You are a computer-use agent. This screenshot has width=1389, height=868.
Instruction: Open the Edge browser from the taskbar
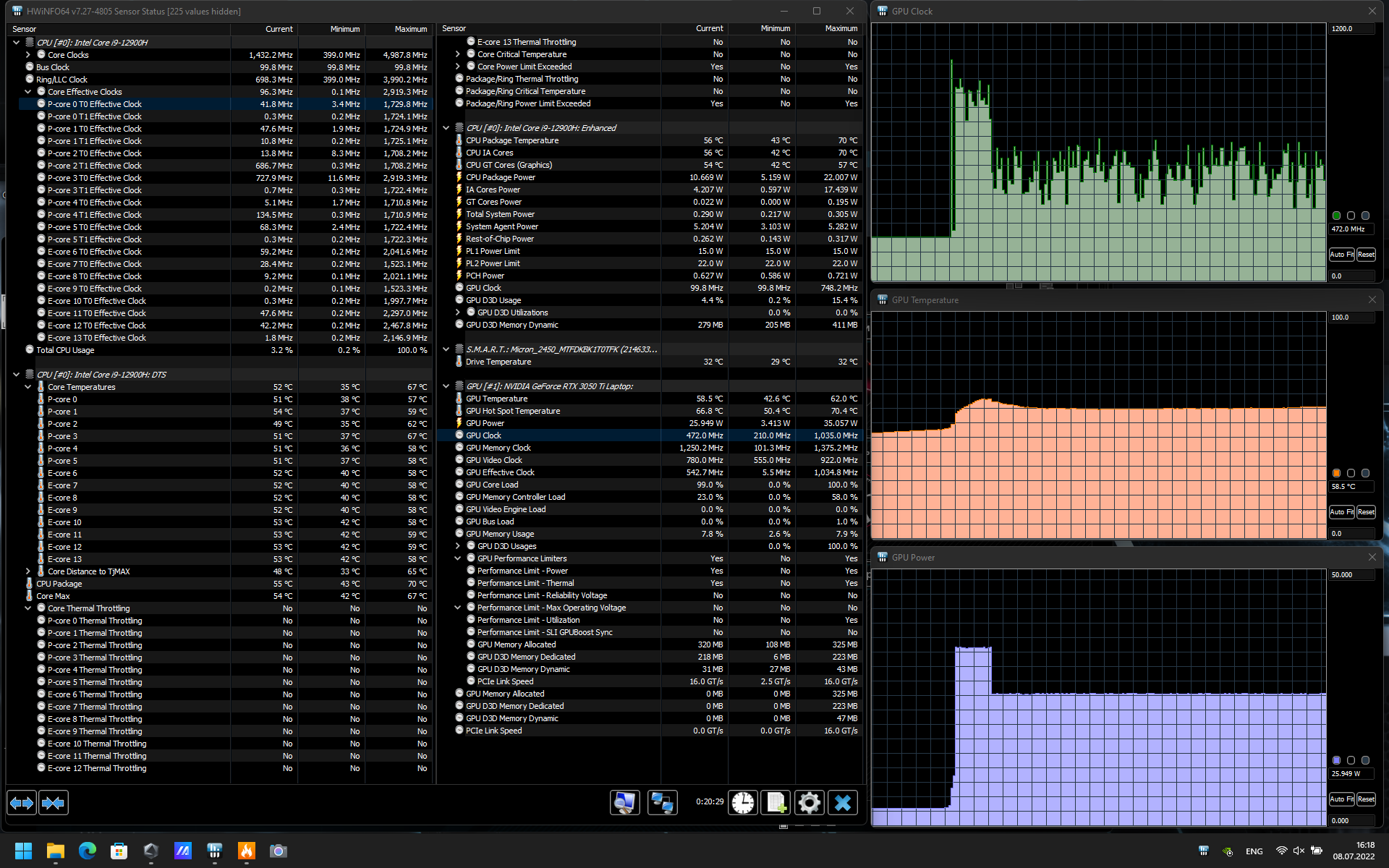point(88,851)
